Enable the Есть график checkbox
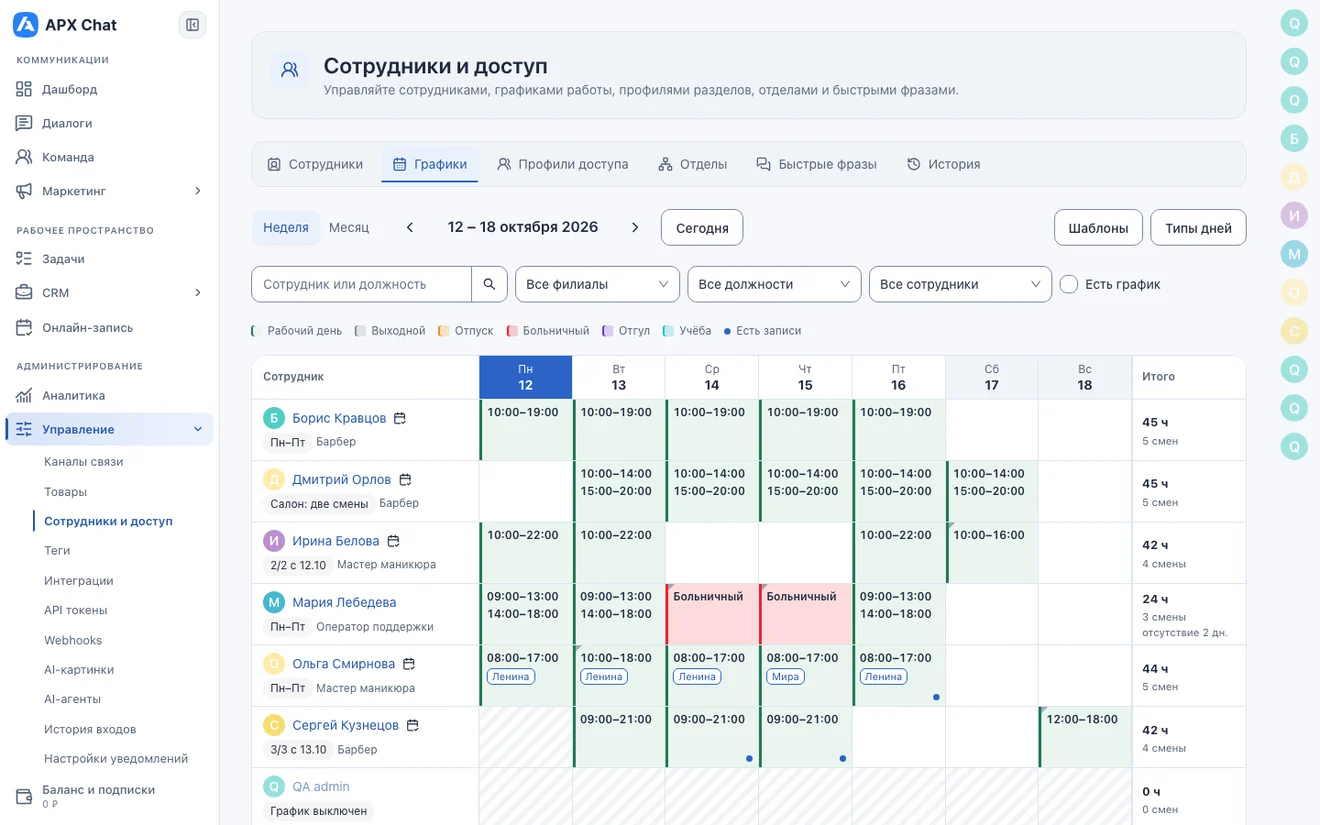 1069,284
